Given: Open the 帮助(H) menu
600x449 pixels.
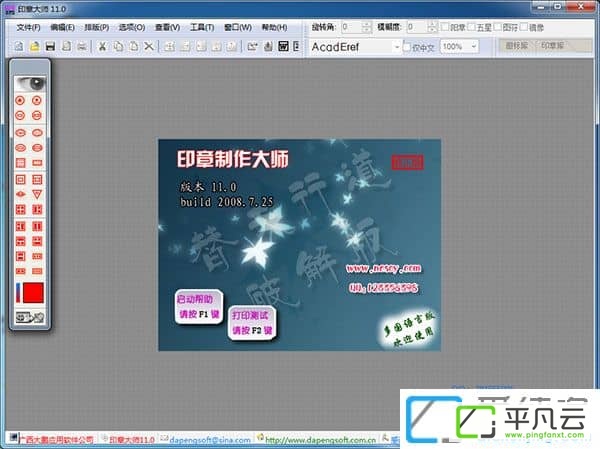Looking at the screenshot, I should [x=274, y=28].
